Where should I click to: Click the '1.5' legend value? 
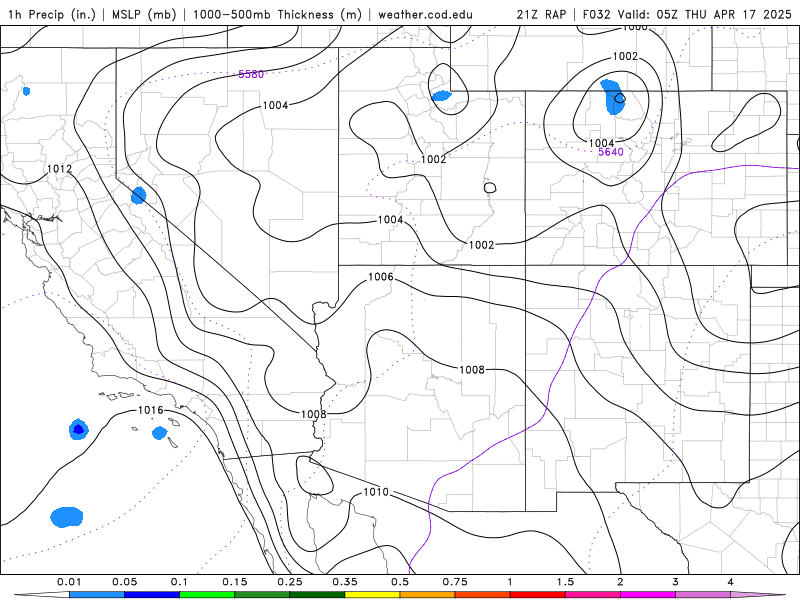click(x=565, y=582)
